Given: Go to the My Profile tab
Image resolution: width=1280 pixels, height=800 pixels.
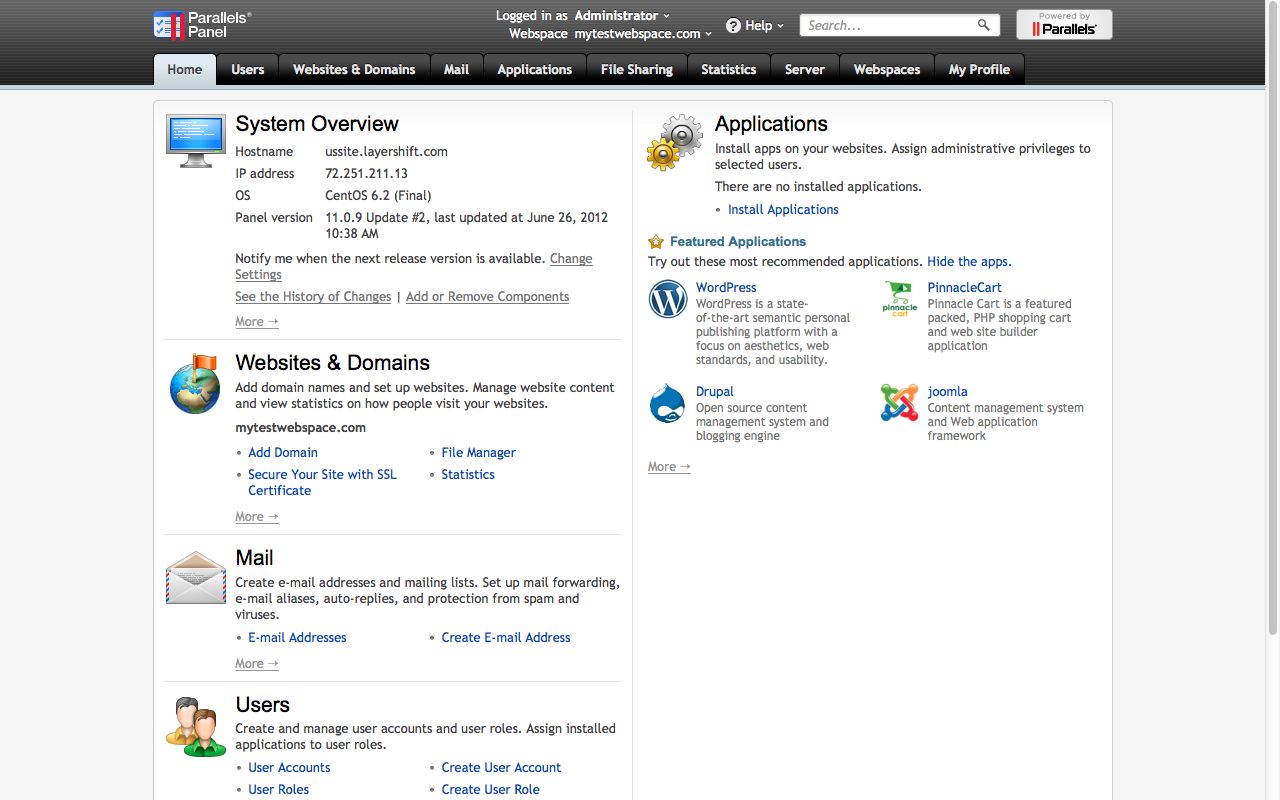Looking at the screenshot, I should (x=979, y=70).
